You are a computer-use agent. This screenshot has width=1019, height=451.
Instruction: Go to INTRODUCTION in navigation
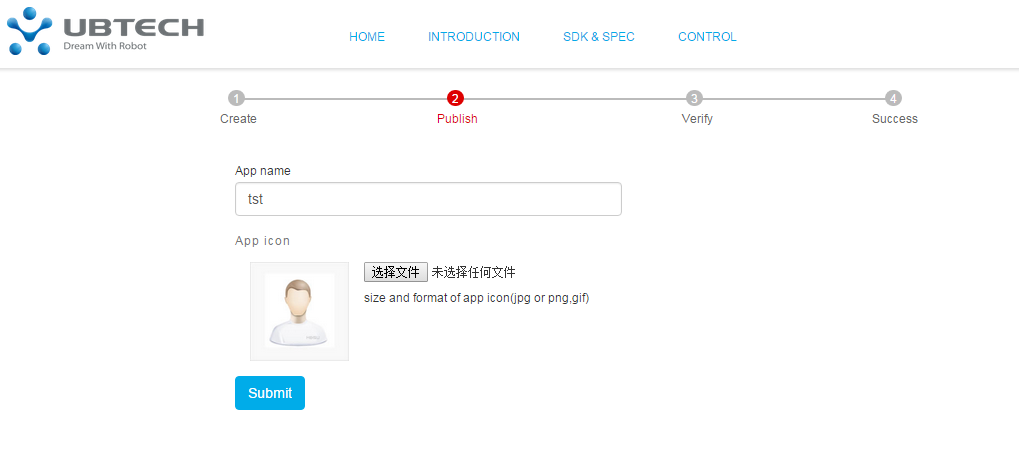474,37
